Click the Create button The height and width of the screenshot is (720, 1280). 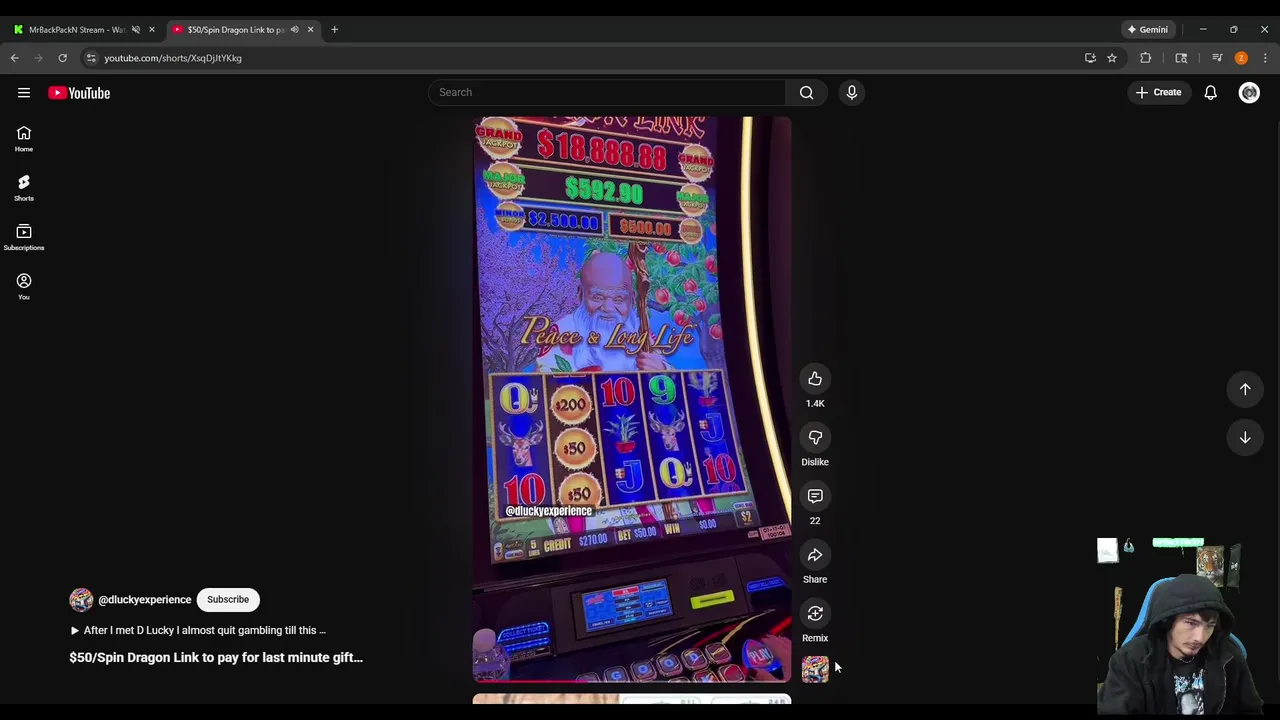1159,93
